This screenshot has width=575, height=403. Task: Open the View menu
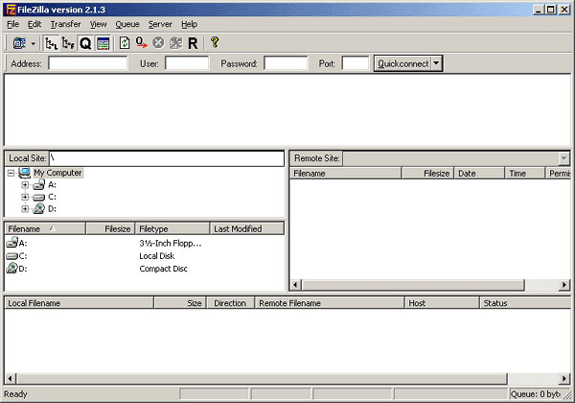(x=98, y=24)
